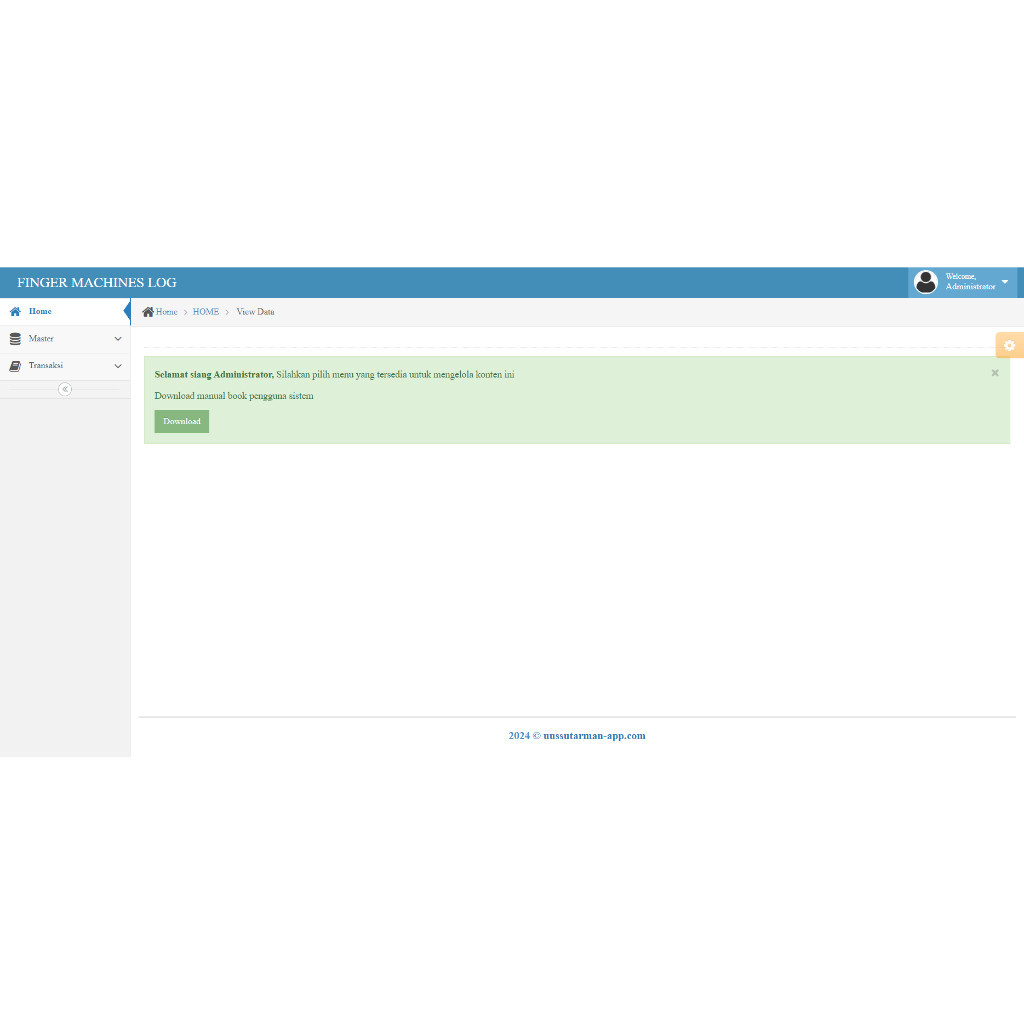Dismiss the green welcome alert
This screenshot has height=1024, width=1024.
[995, 373]
